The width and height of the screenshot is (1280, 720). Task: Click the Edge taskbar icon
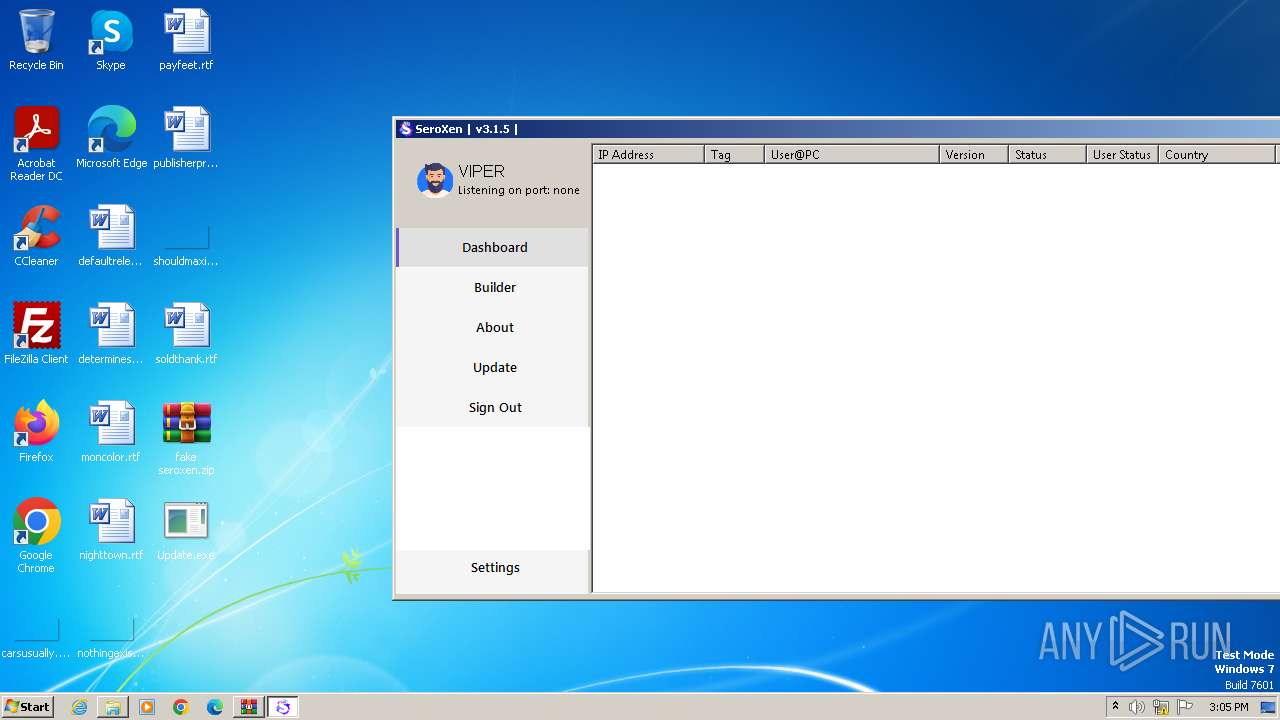pos(215,707)
